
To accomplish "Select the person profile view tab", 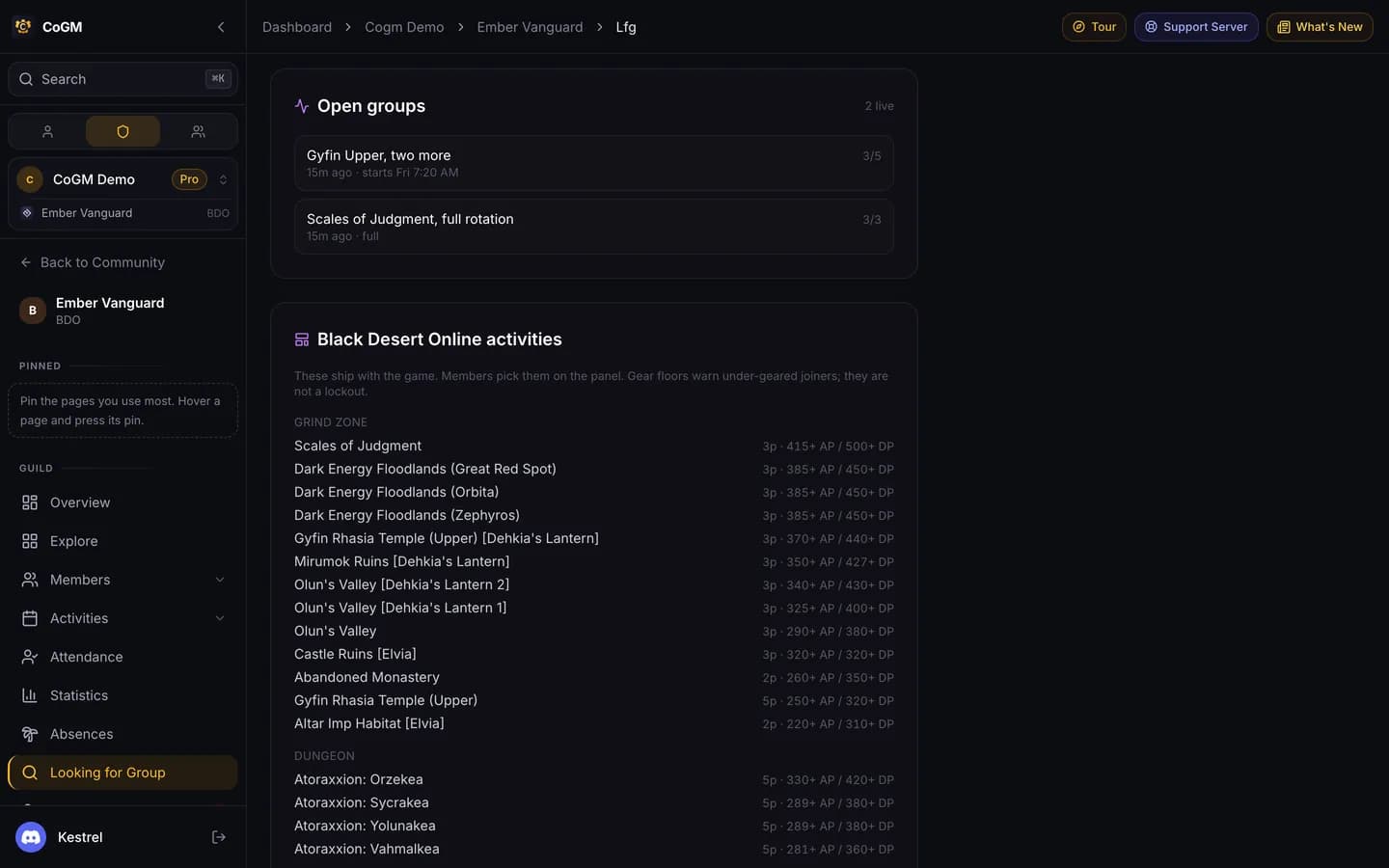I will (x=47, y=131).
